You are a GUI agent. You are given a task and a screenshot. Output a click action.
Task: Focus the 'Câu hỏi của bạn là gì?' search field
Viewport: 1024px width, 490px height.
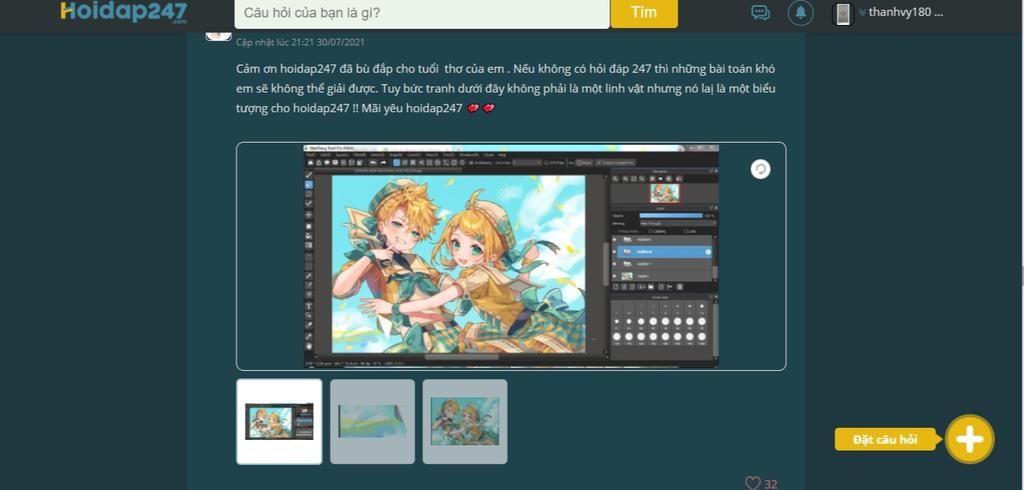422,13
